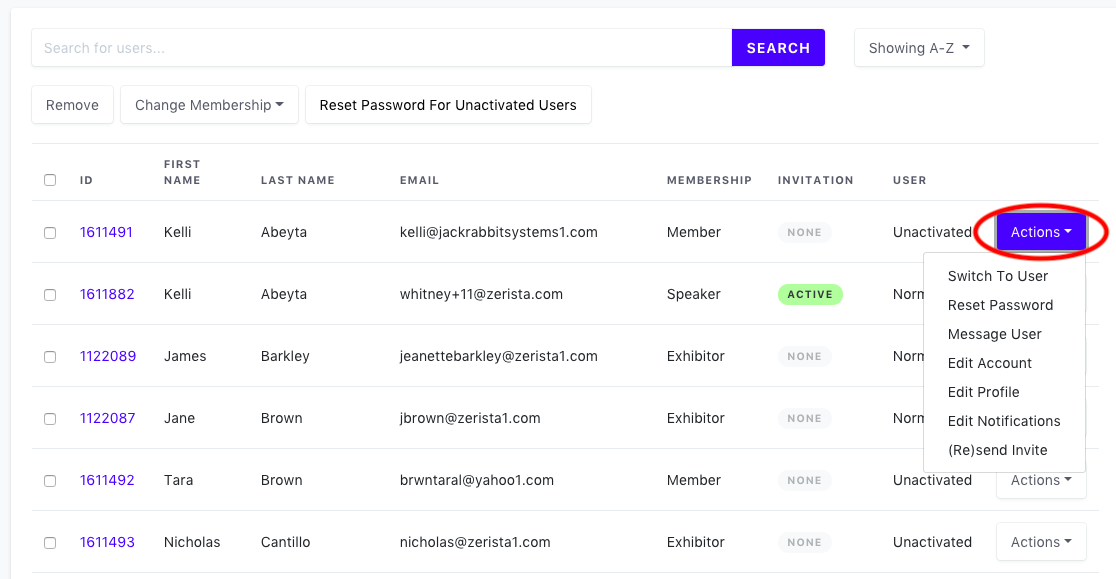This screenshot has height=579, width=1116.
Task: Select Reset Password in actions menu
Action: pyautogui.click(x=1000, y=305)
